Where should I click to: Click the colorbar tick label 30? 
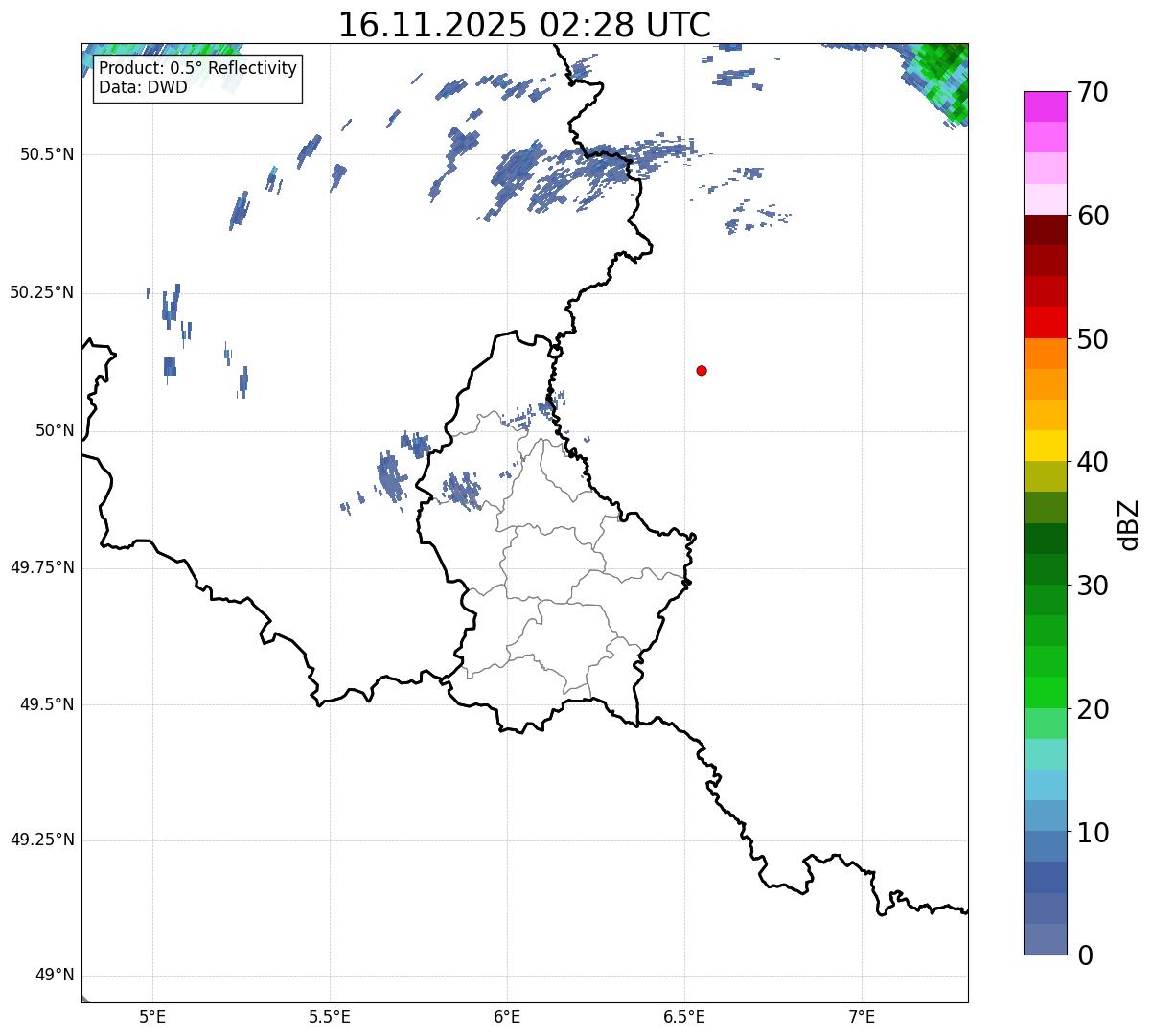click(1093, 586)
